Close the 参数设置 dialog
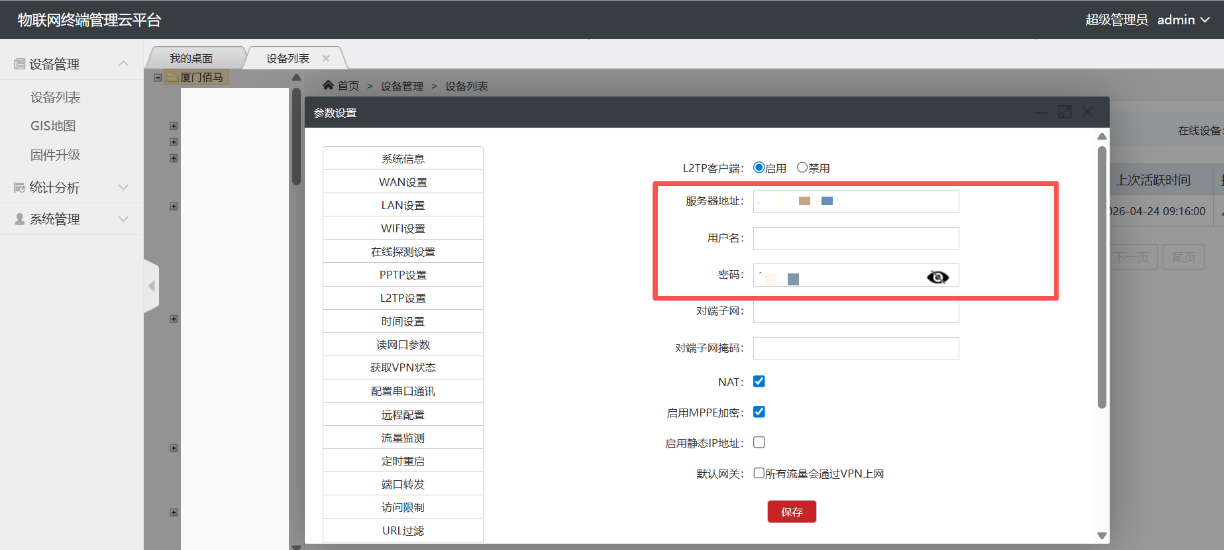Image resolution: width=1224 pixels, height=550 pixels. click(1088, 112)
